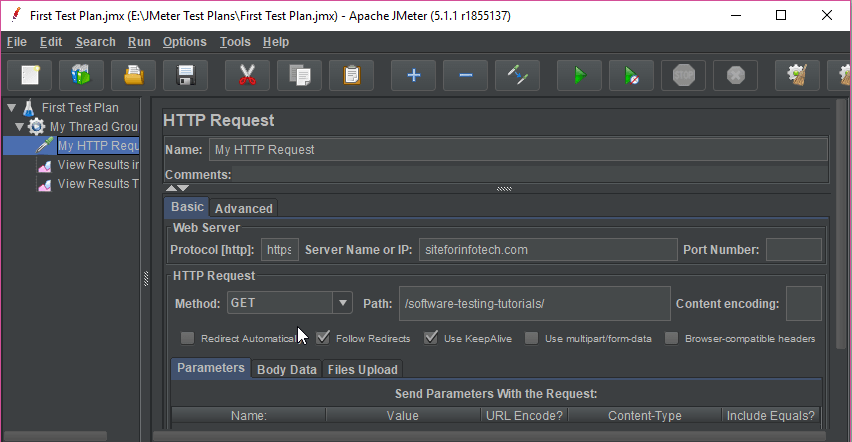Click the First Test Plan flask icon

point(29,108)
